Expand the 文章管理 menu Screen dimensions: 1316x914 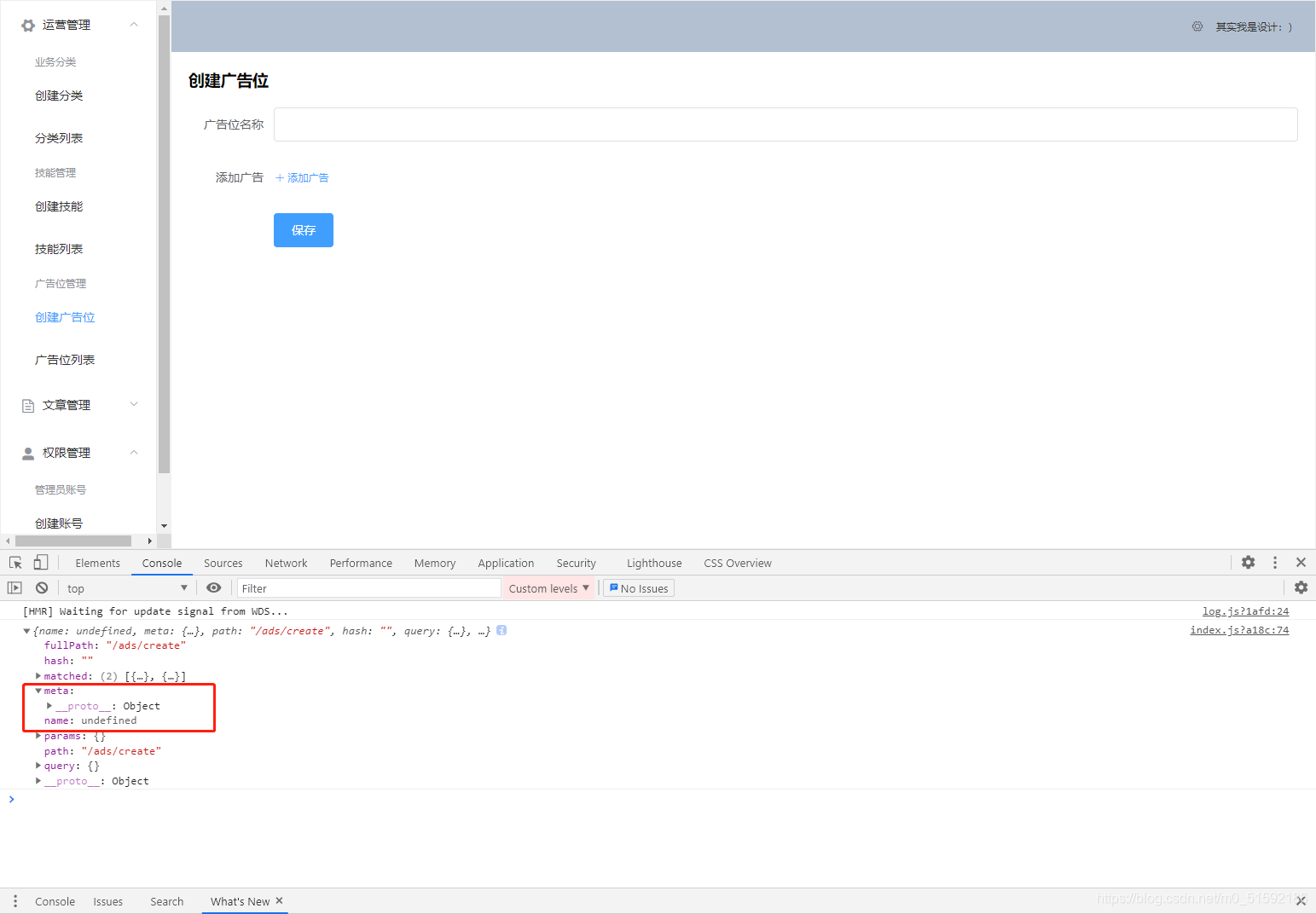coord(134,404)
